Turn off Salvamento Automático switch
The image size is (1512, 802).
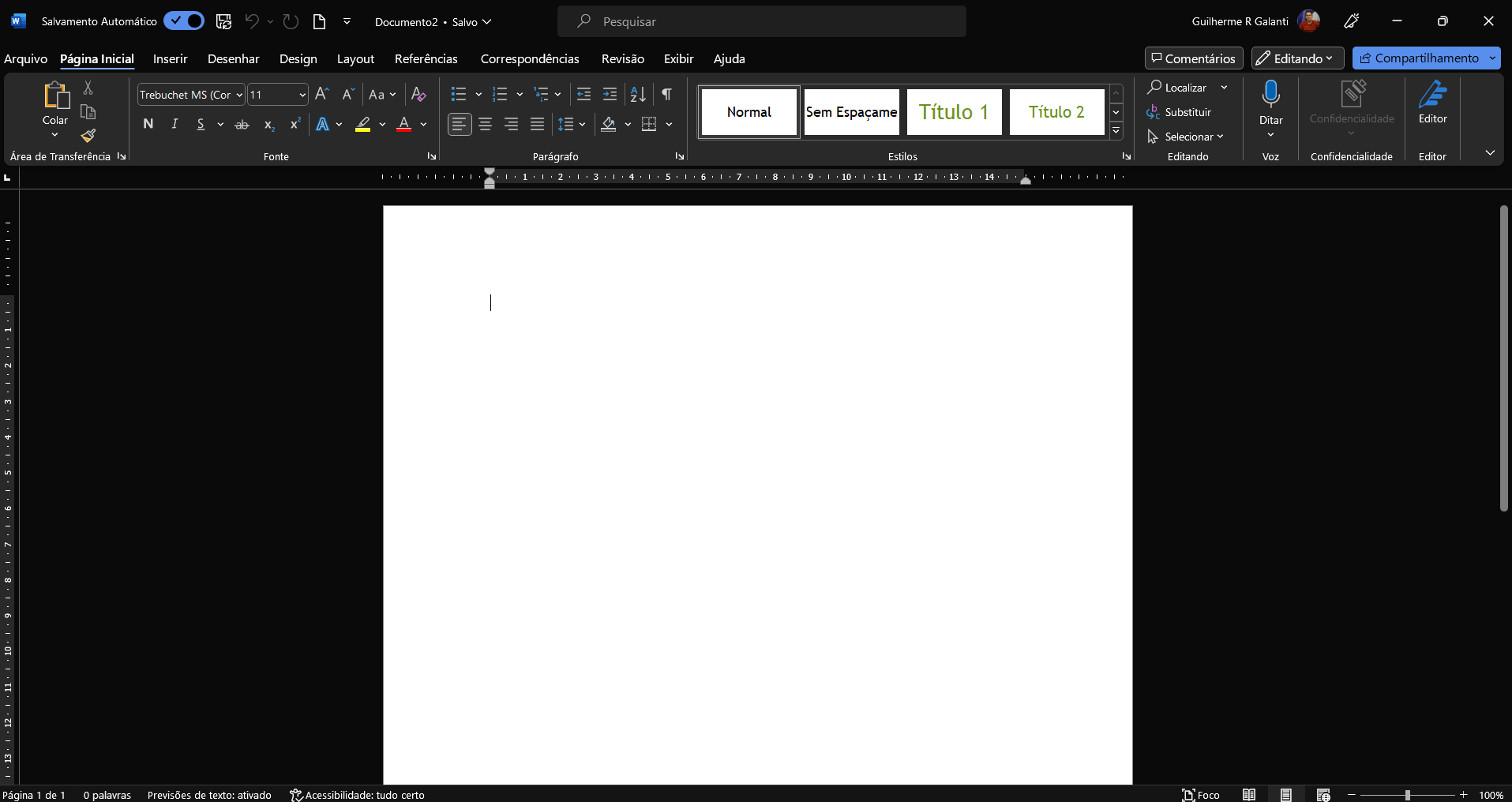click(x=184, y=21)
